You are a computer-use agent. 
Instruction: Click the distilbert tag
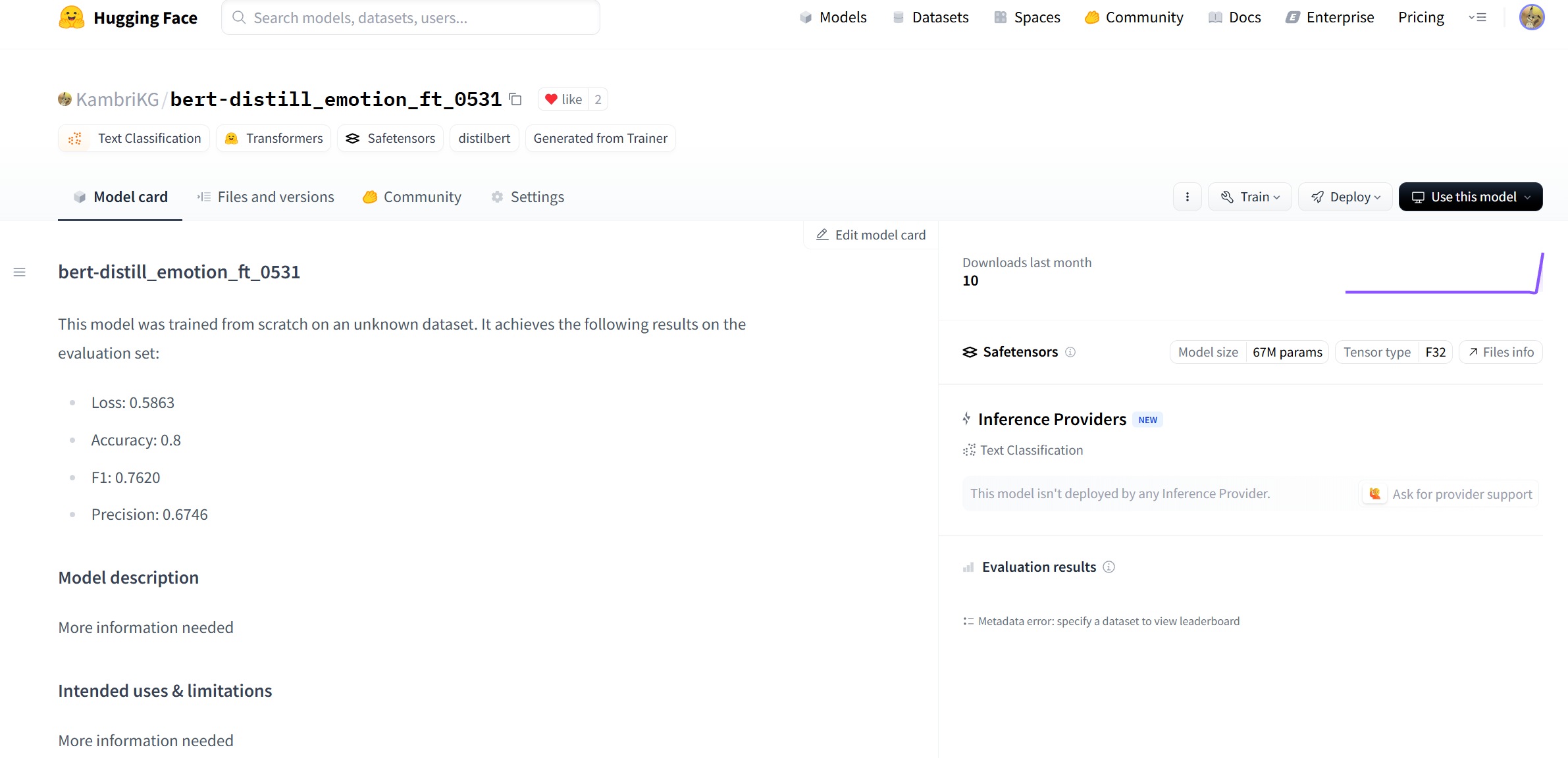pos(484,138)
